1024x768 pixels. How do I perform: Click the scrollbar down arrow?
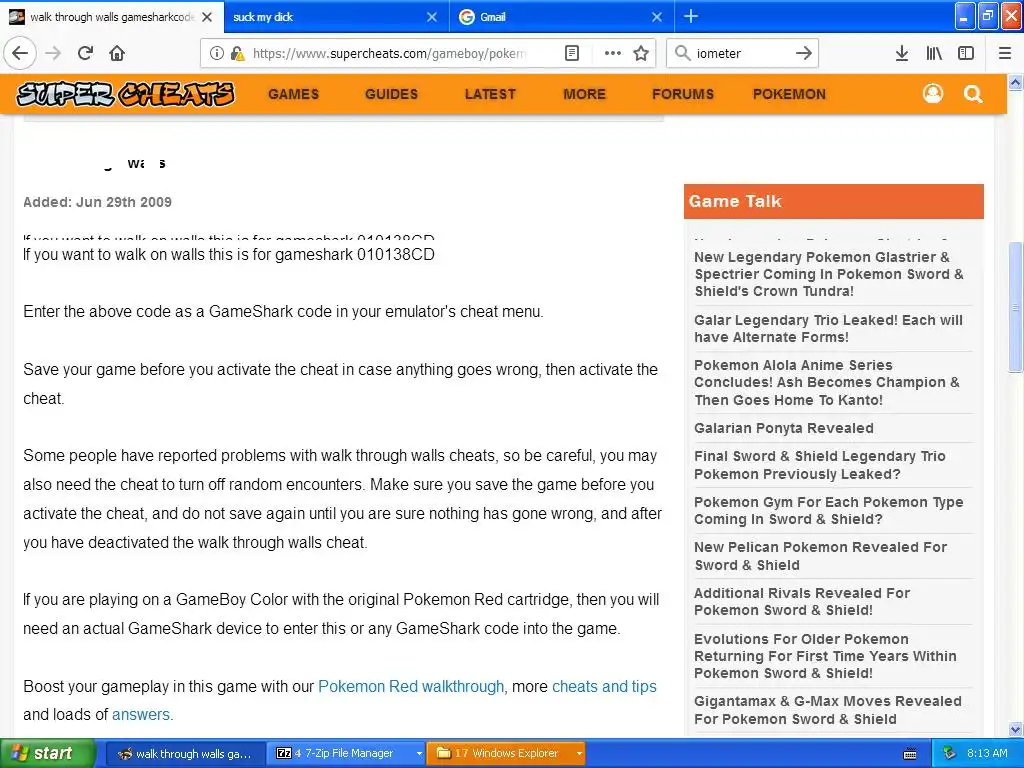(1016, 729)
